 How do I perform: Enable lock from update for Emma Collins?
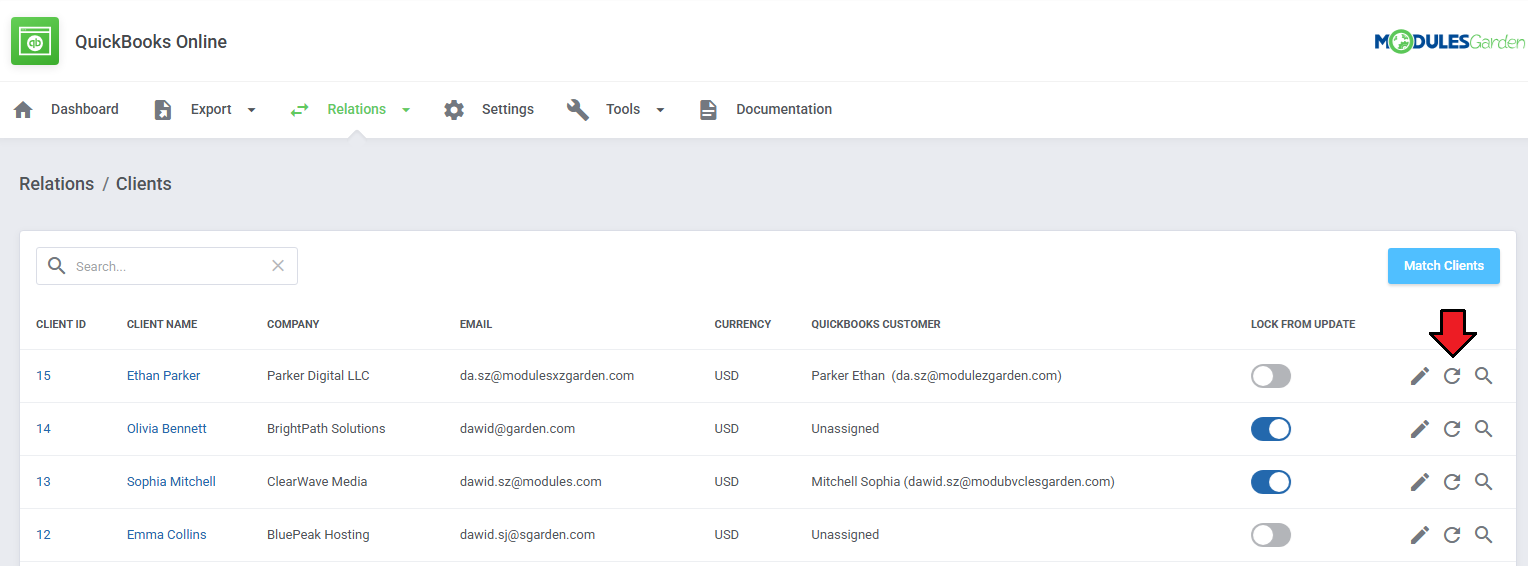coord(1271,535)
